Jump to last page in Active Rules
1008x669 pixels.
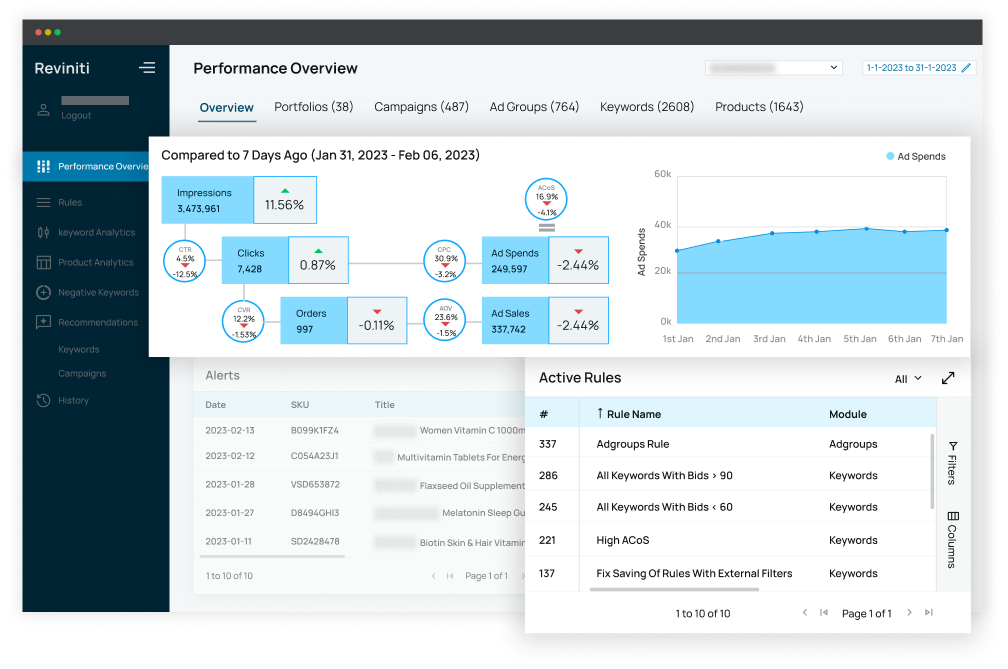pyautogui.click(x=928, y=612)
